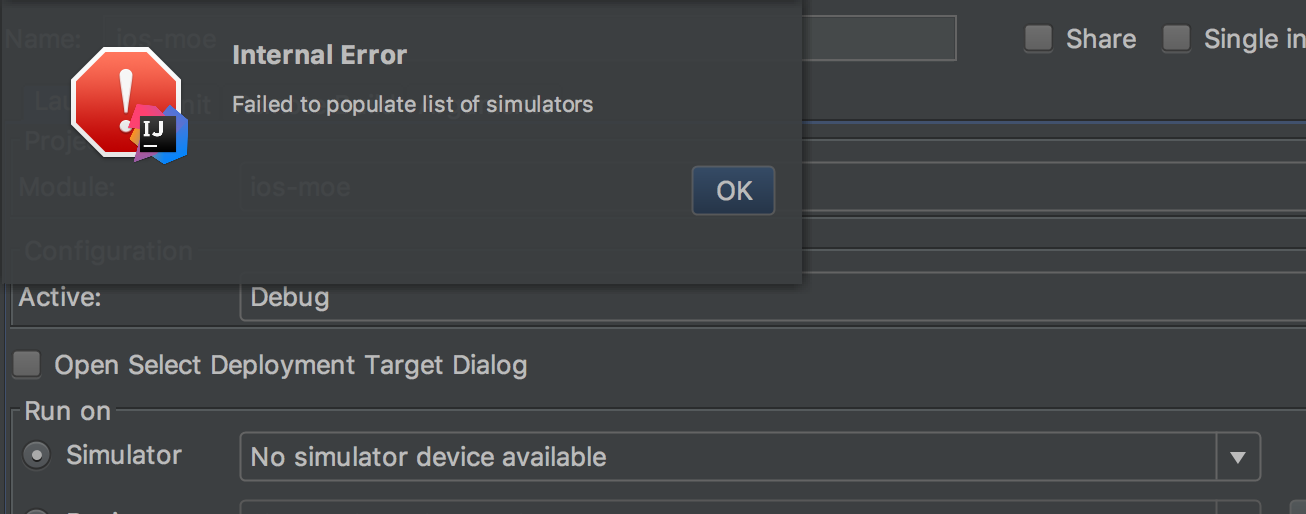Check Open Select Deployment Target Dialog
This screenshot has height=514, width=1306.
27,365
